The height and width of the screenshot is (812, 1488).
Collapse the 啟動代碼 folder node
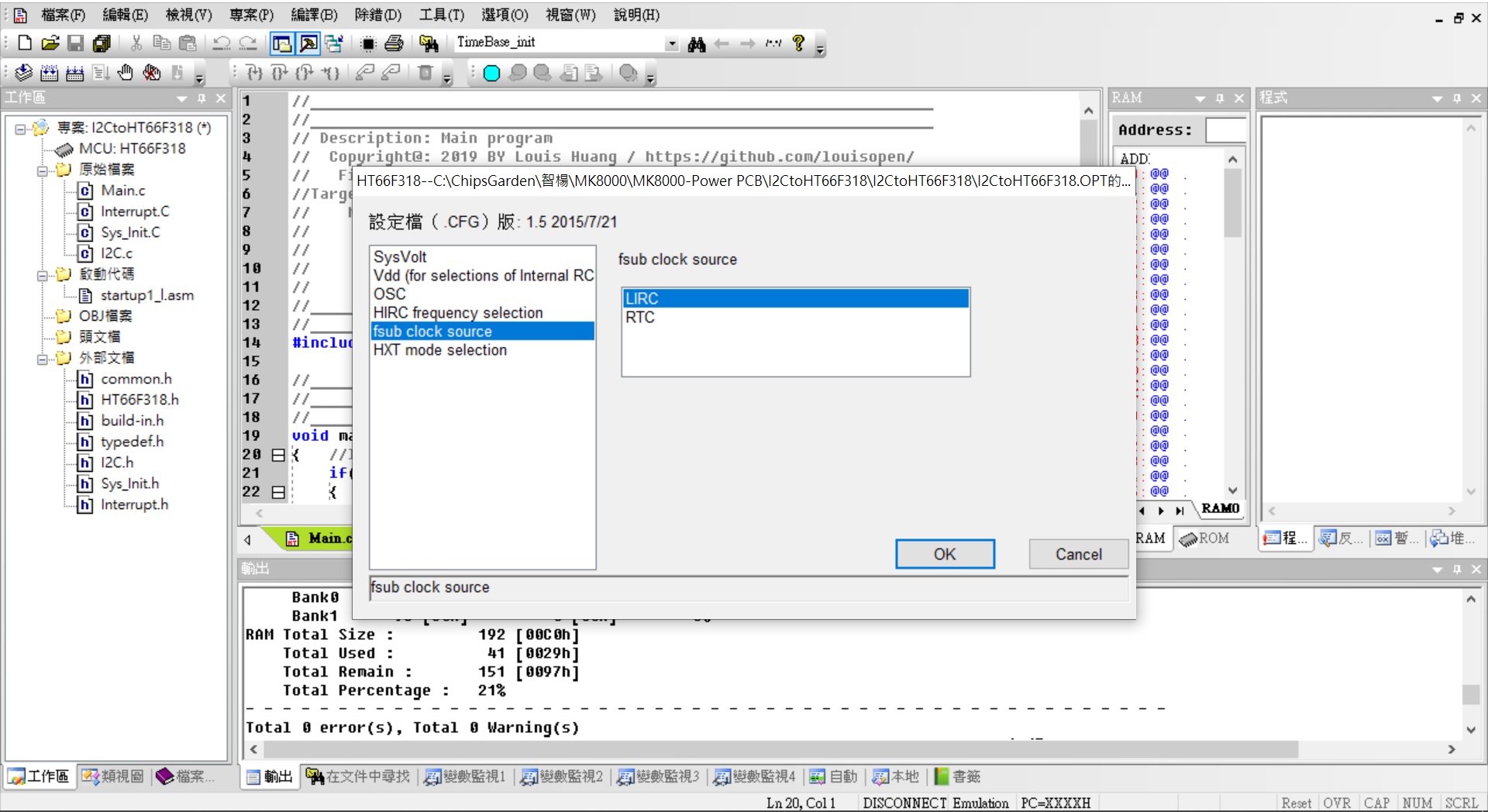(x=43, y=275)
